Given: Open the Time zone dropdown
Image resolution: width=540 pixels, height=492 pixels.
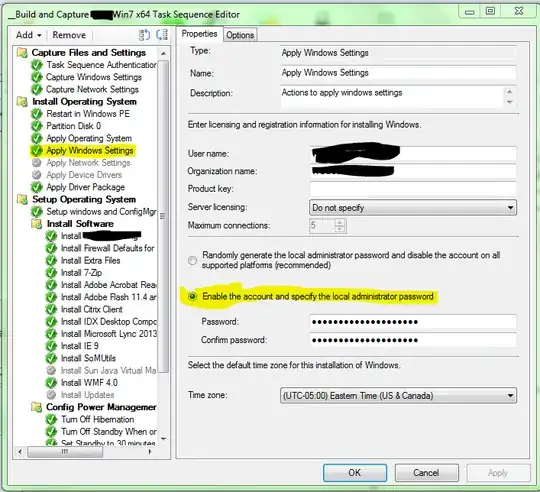Looking at the screenshot, I should coord(398,396).
